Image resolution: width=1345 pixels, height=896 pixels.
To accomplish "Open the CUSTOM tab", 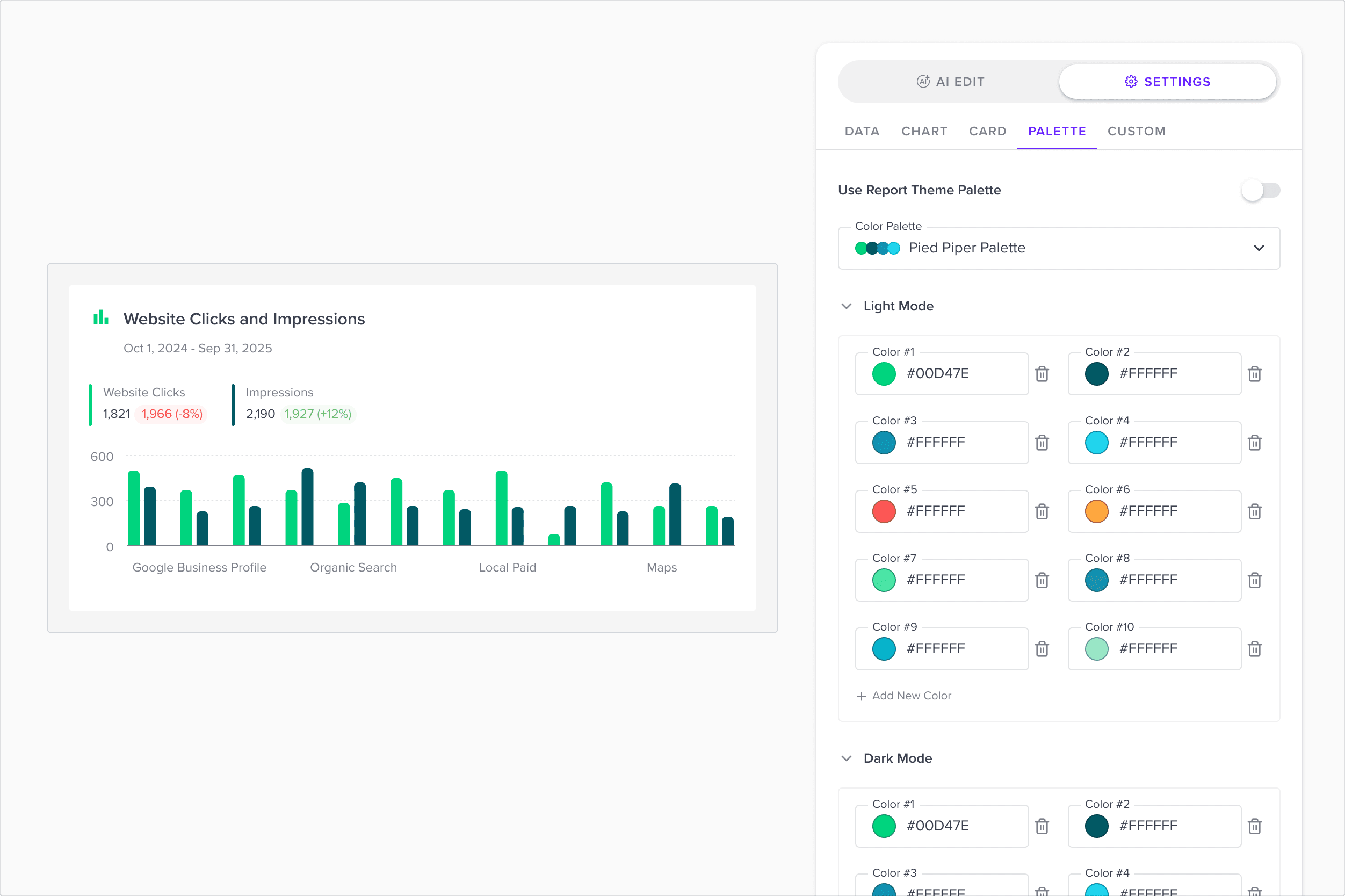I will 1136,132.
